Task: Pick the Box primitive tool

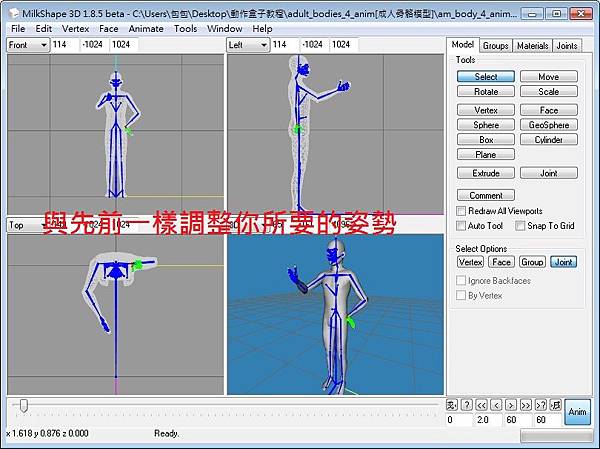Action: coord(486,140)
